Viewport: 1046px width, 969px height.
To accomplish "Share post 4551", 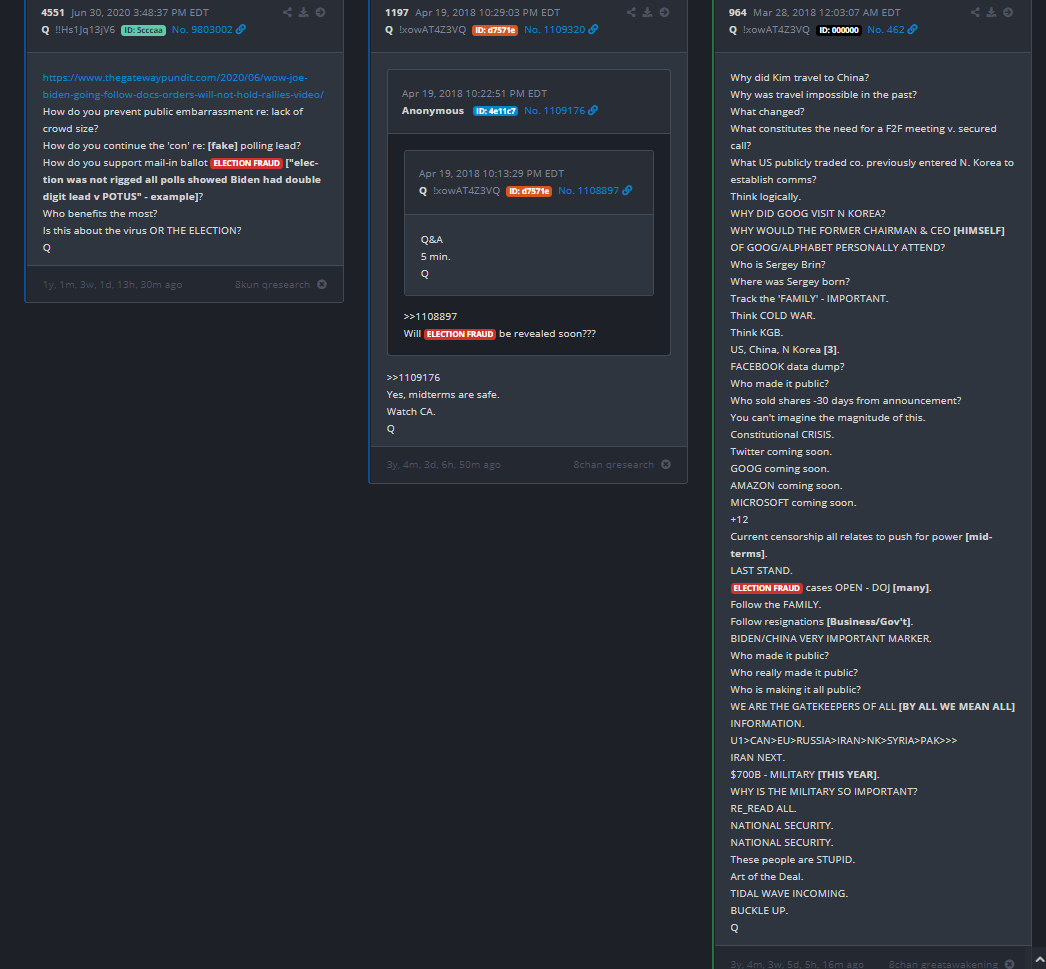I will pyautogui.click(x=287, y=12).
